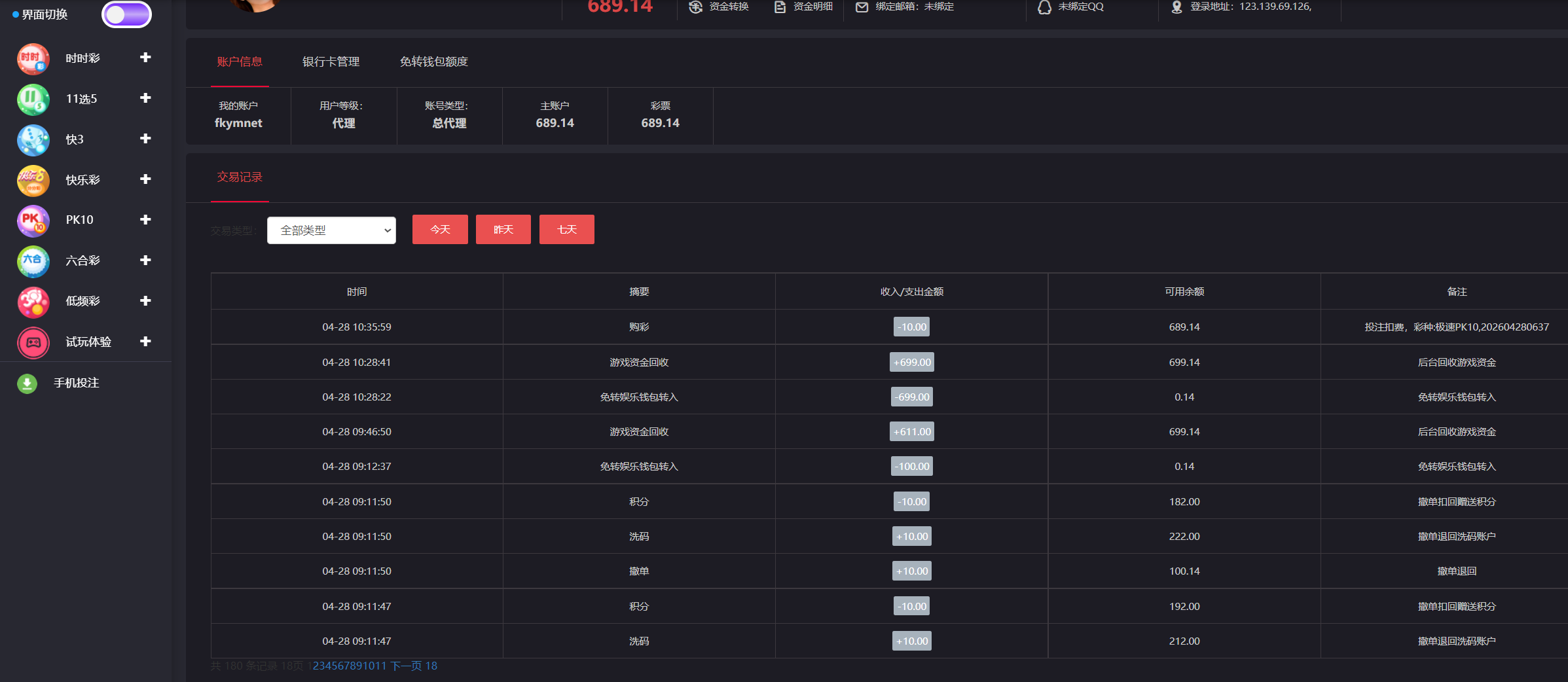Click the 11选5 green ball icon

[33, 99]
